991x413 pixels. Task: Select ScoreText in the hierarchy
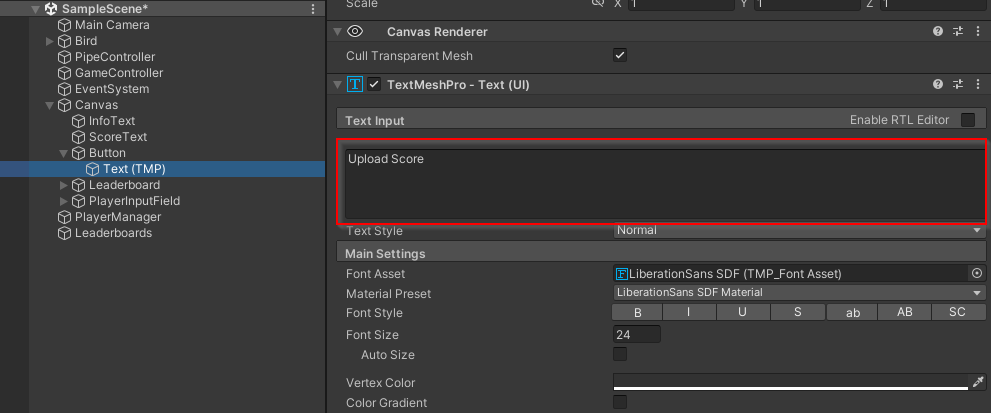[x=117, y=137]
